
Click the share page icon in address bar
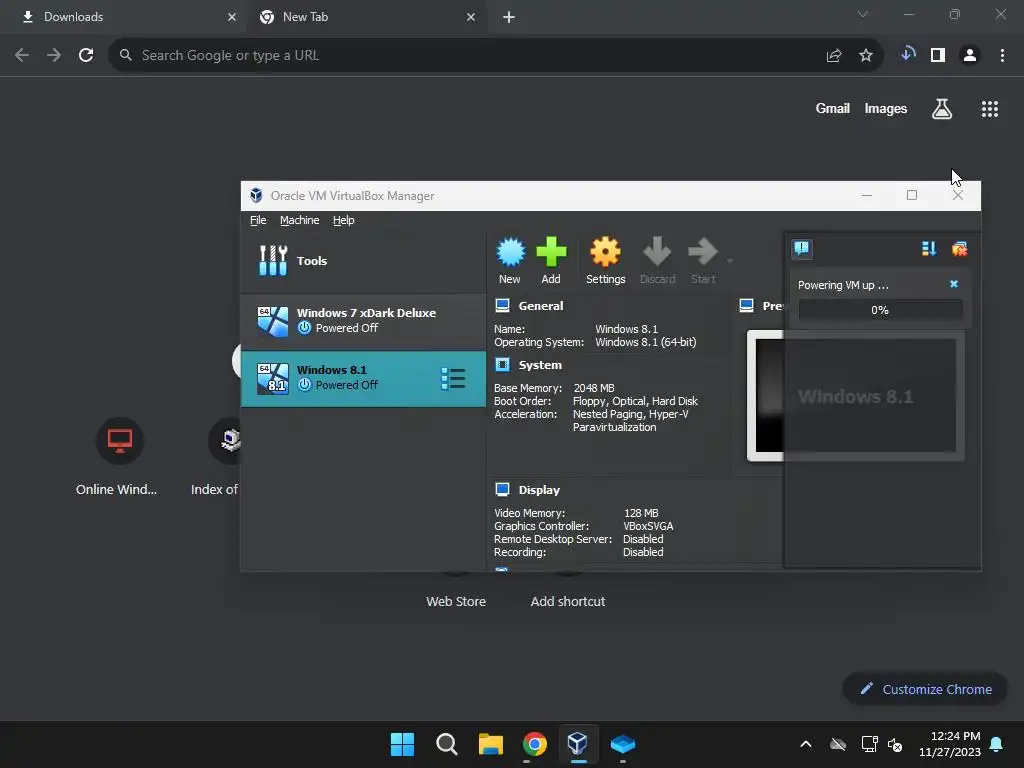[x=834, y=56]
